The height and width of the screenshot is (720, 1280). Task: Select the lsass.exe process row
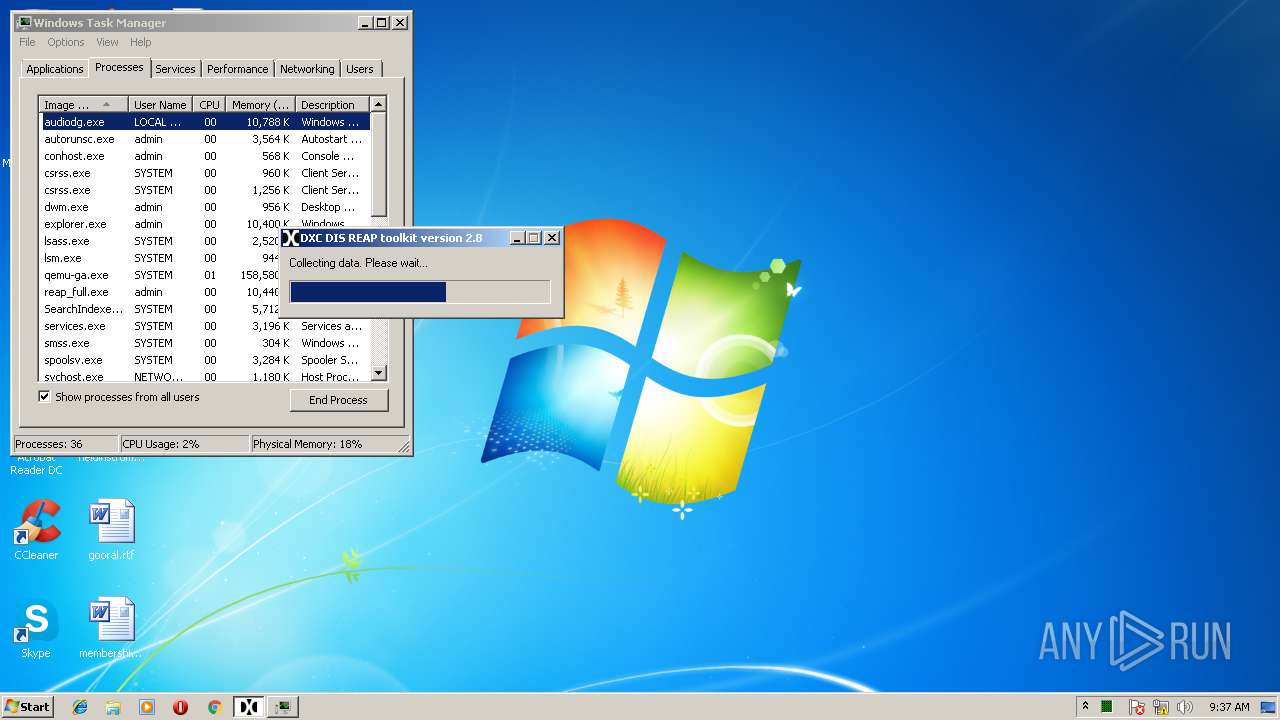[160, 241]
